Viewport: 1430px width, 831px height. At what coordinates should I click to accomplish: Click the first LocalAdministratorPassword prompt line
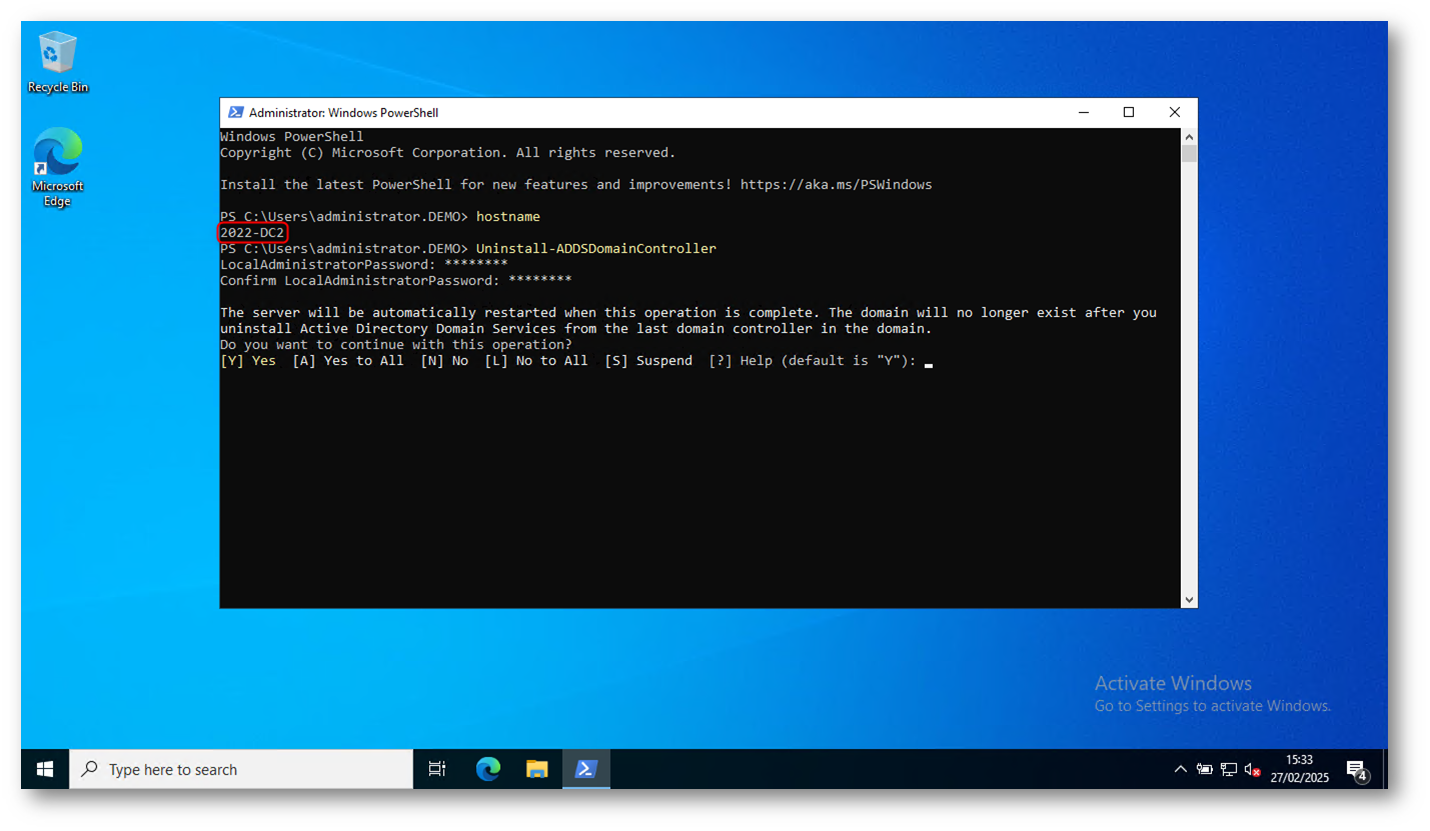pos(364,264)
